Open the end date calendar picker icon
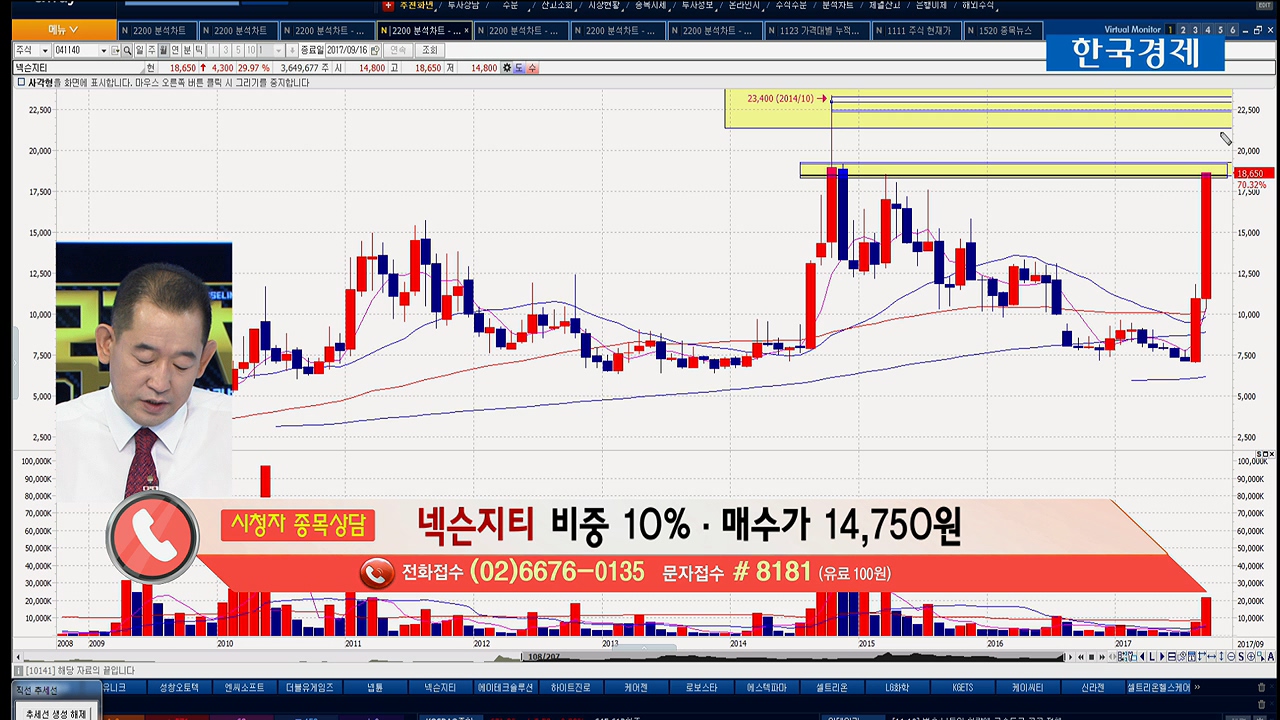The height and width of the screenshot is (720, 1280). (x=375, y=50)
